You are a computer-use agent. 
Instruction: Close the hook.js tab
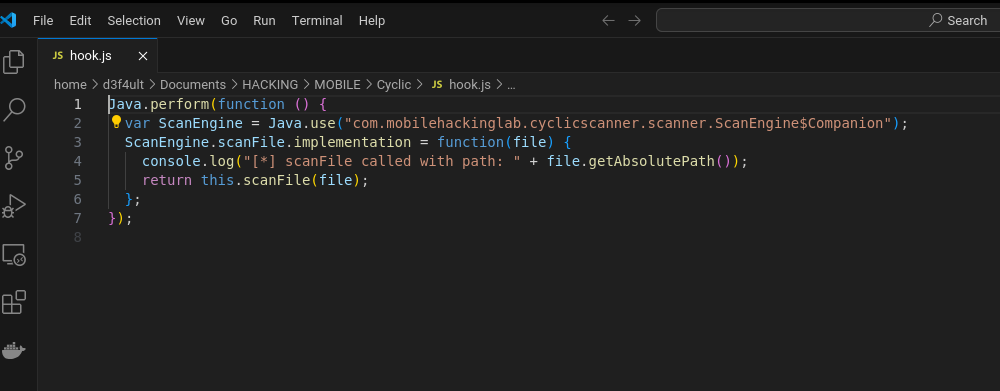tap(143, 56)
